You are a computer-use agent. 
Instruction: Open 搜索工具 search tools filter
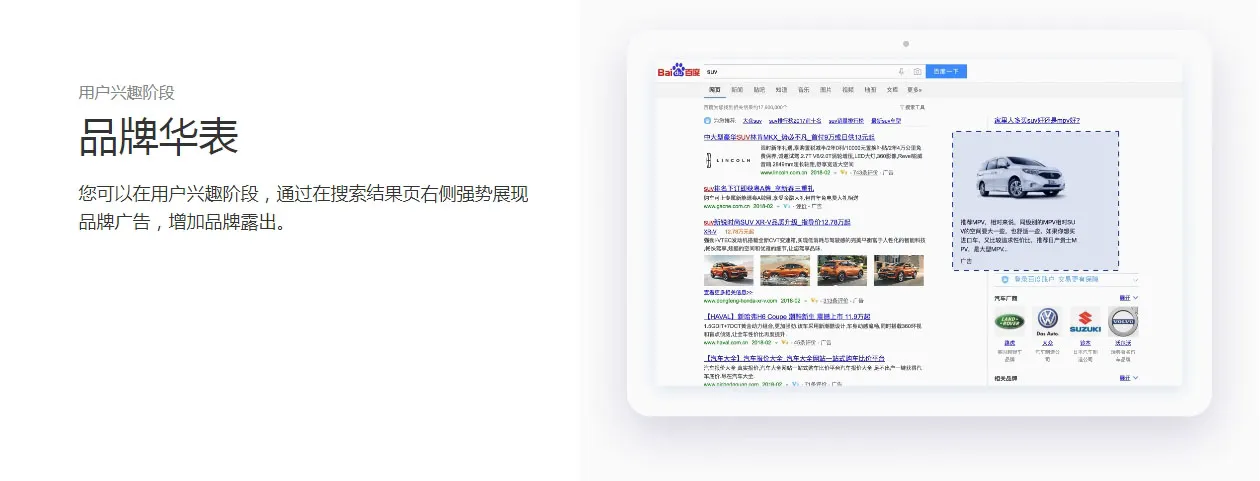coord(912,105)
